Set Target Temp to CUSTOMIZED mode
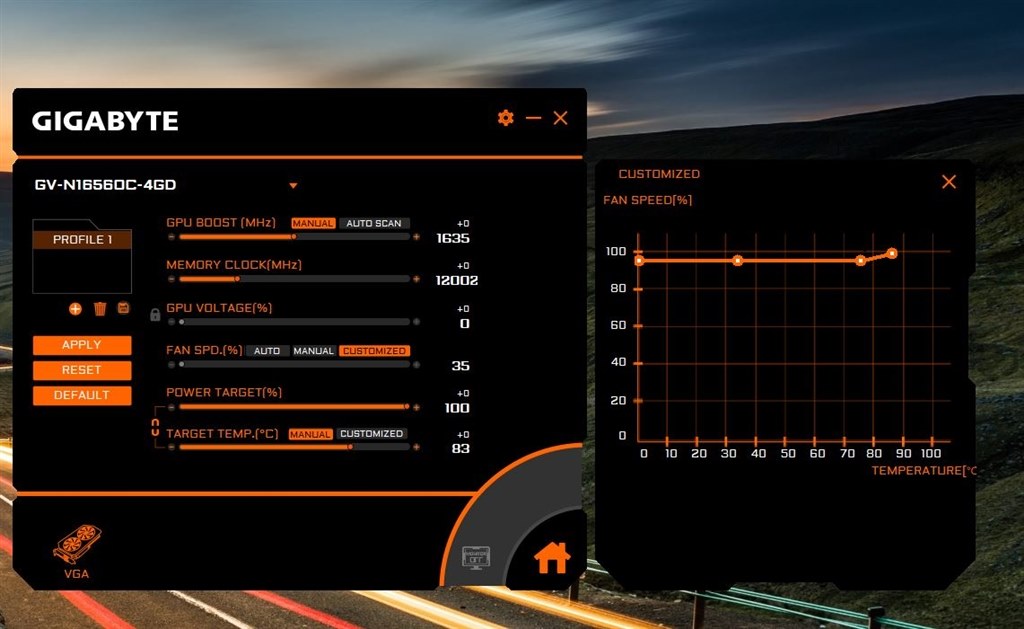 coord(372,434)
